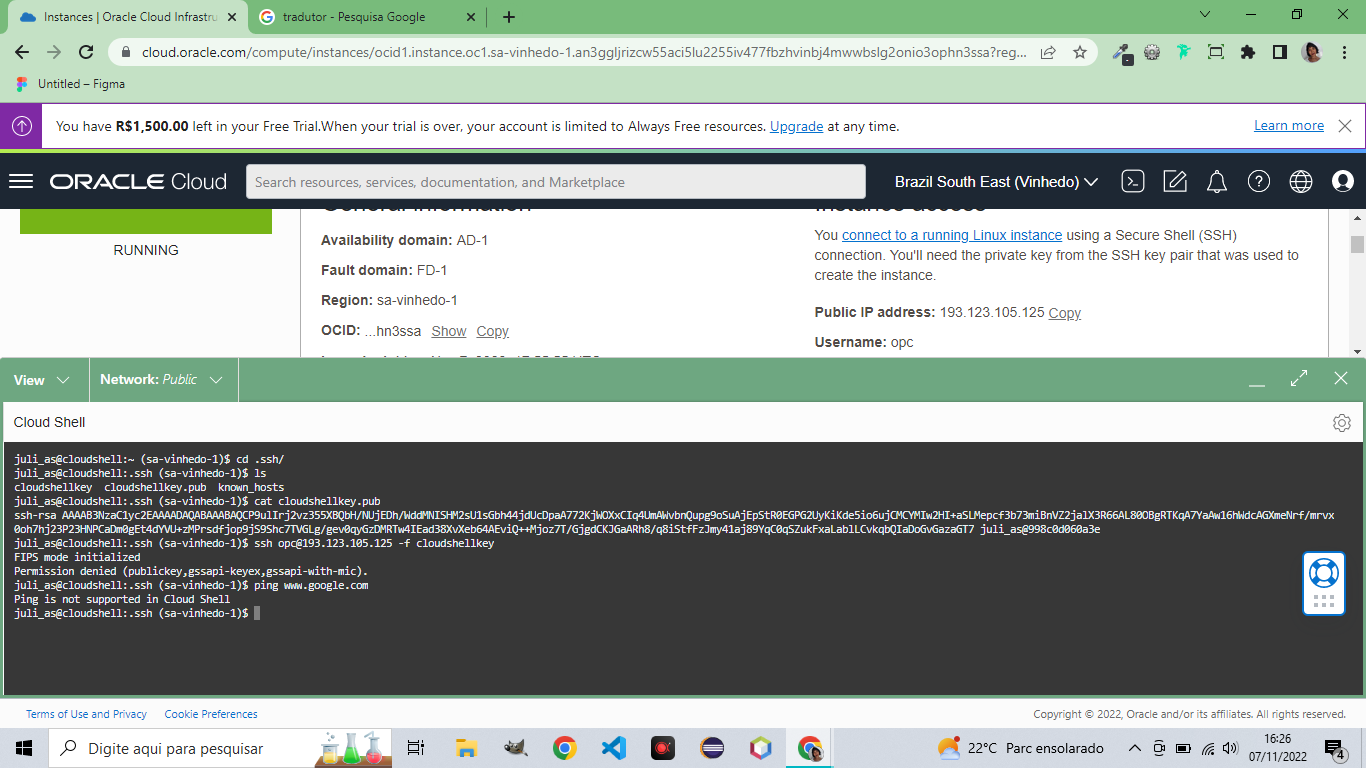This screenshot has height=768, width=1366.
Task: Click the browser address bar URL
Action: [x=584, y=52]
